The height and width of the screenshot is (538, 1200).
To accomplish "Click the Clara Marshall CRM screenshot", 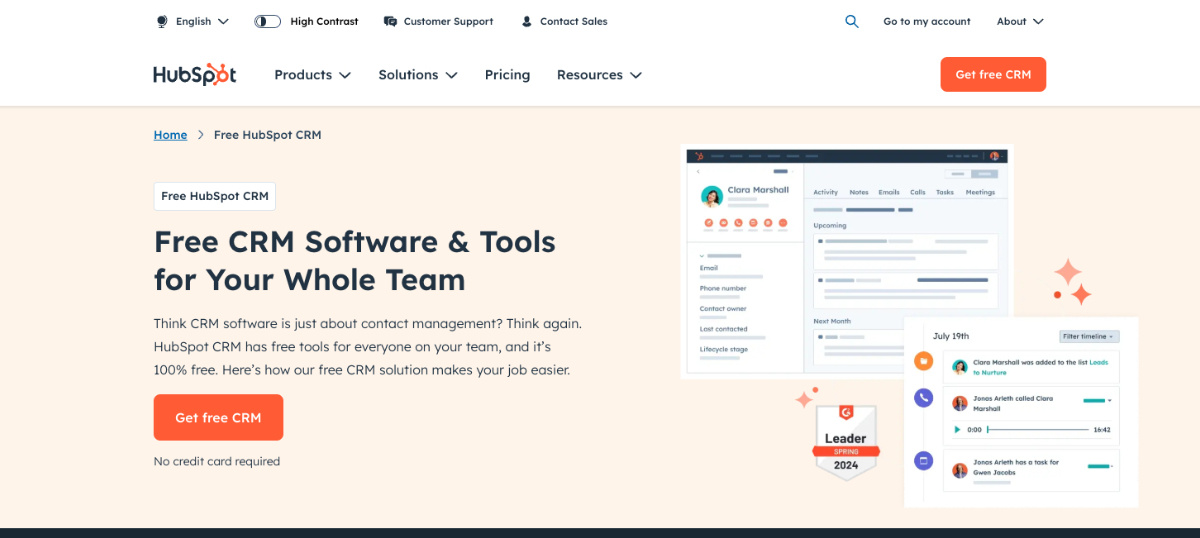I will [846, 262].
